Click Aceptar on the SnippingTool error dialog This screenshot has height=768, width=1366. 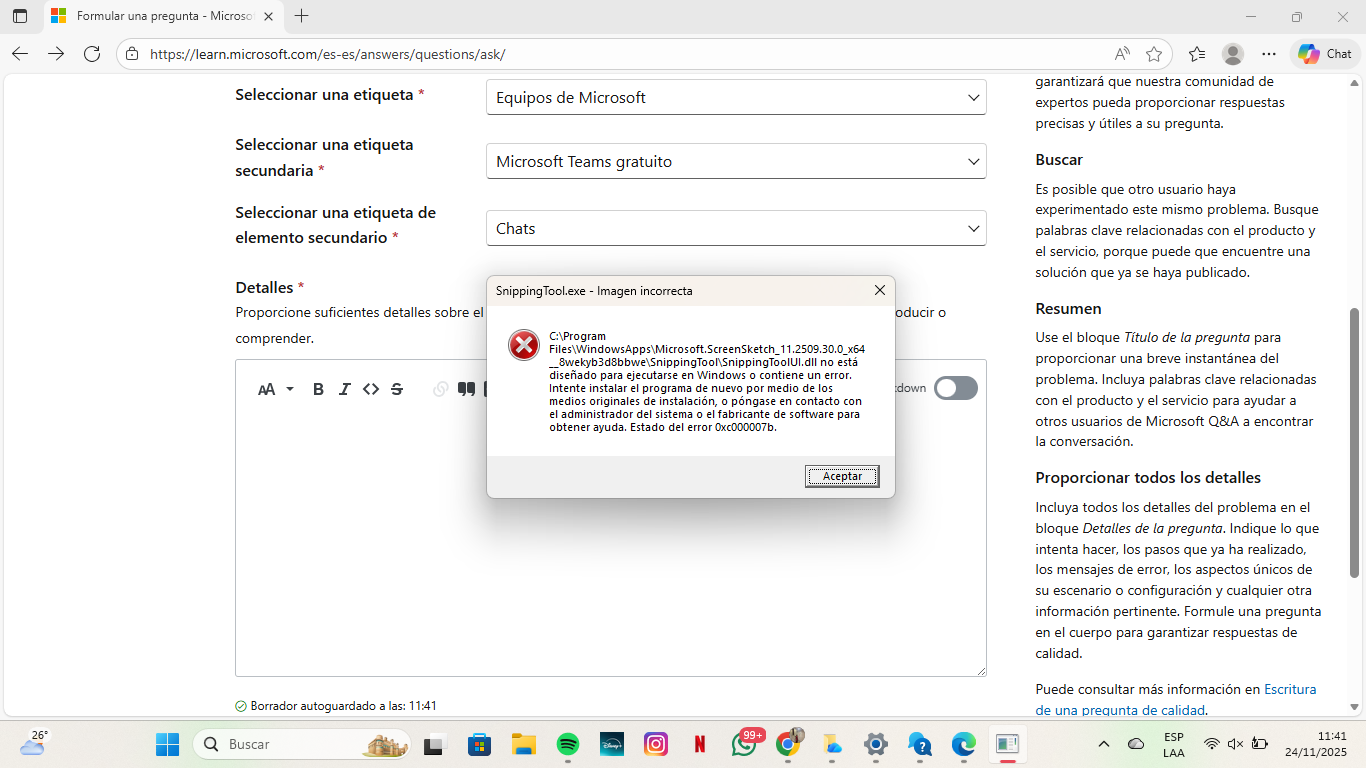[x=841, y=475]
